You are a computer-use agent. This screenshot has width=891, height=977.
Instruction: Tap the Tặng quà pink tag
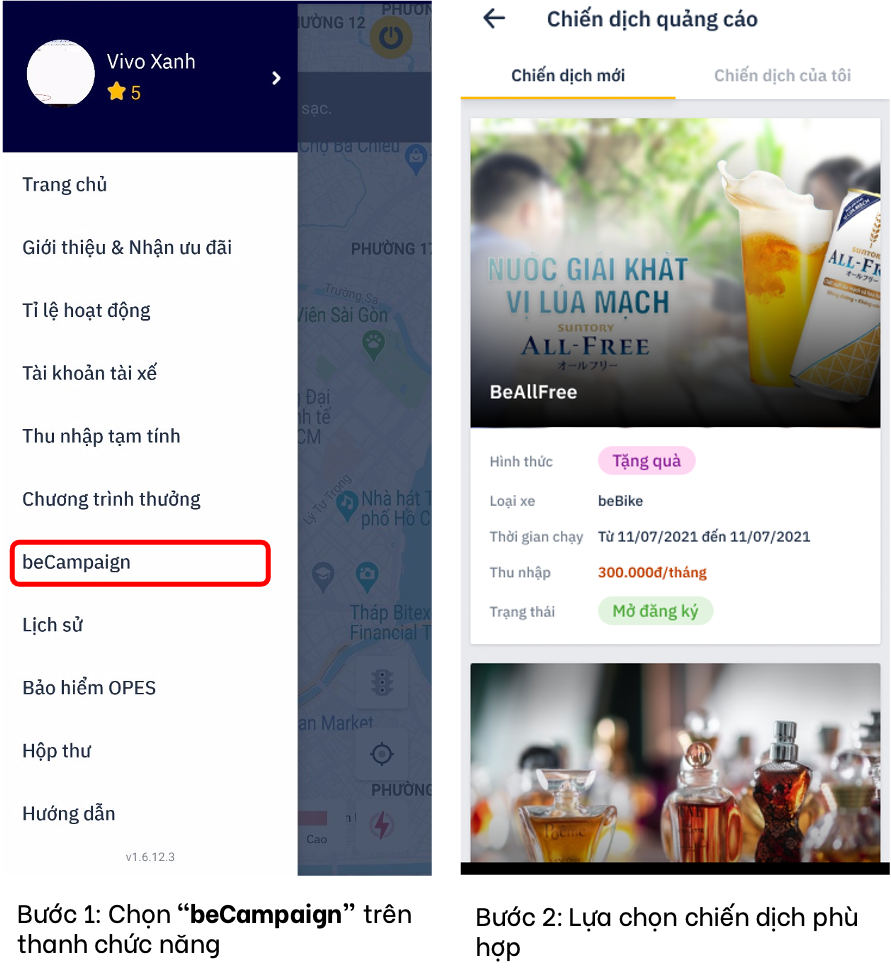646,461
